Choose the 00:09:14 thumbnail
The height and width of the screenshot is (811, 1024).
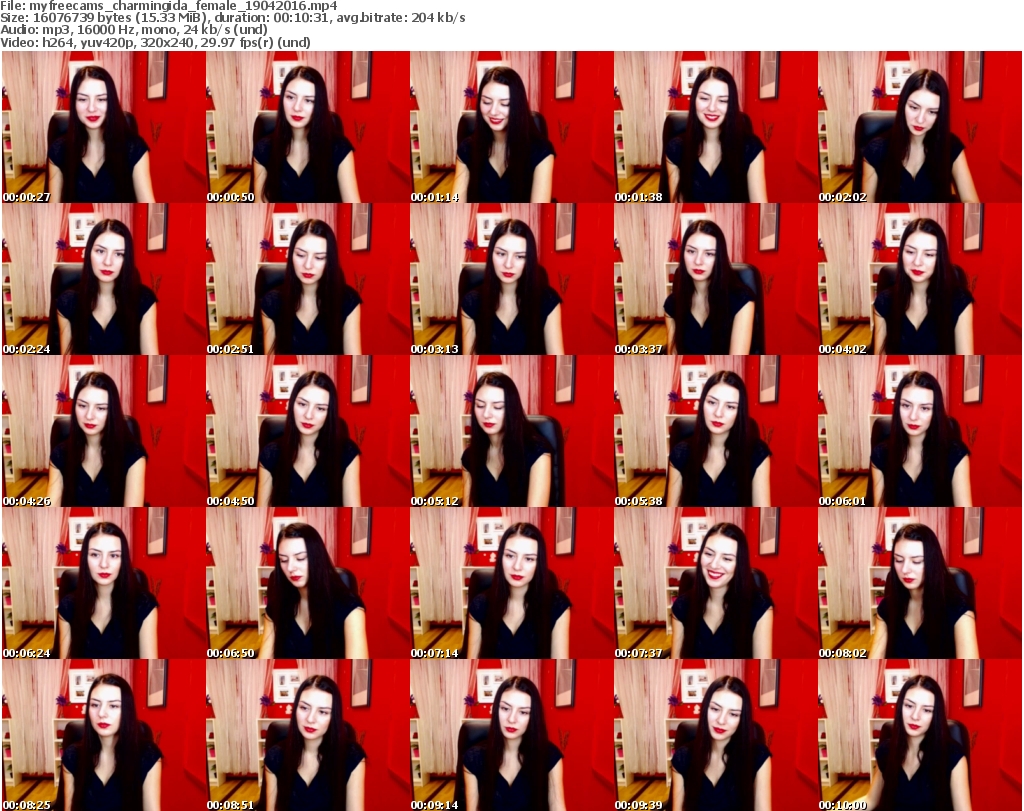point(511,735)
